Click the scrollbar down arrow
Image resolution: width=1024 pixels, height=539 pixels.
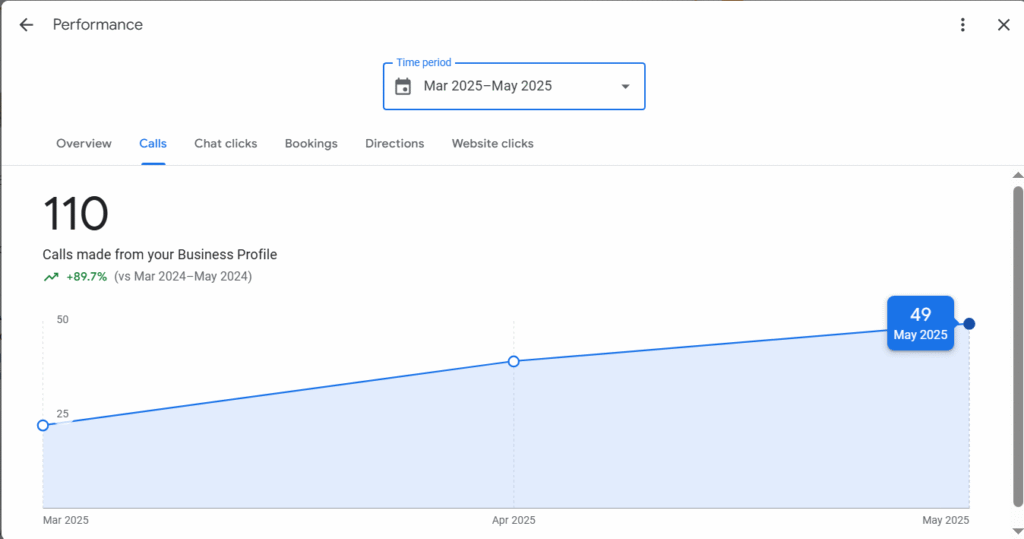pyautogui.click(x=1017, y=531)
